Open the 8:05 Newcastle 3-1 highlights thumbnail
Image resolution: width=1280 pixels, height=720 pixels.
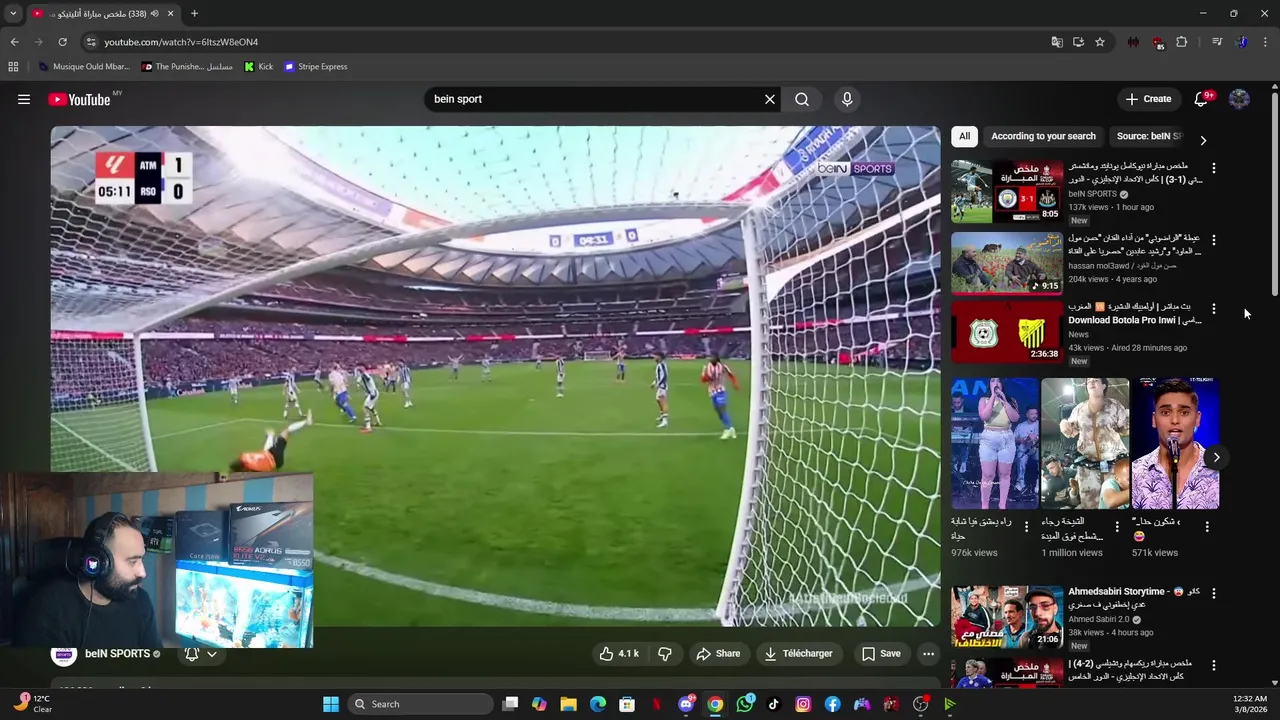click(x=1007, y=191)
